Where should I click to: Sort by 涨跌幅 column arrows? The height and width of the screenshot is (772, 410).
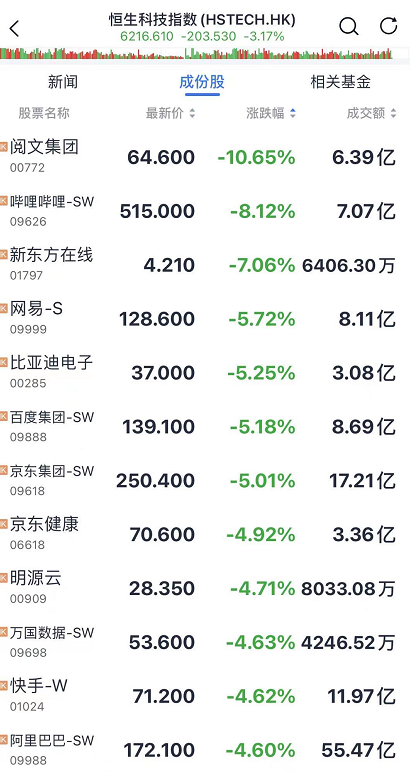point(292,114)
